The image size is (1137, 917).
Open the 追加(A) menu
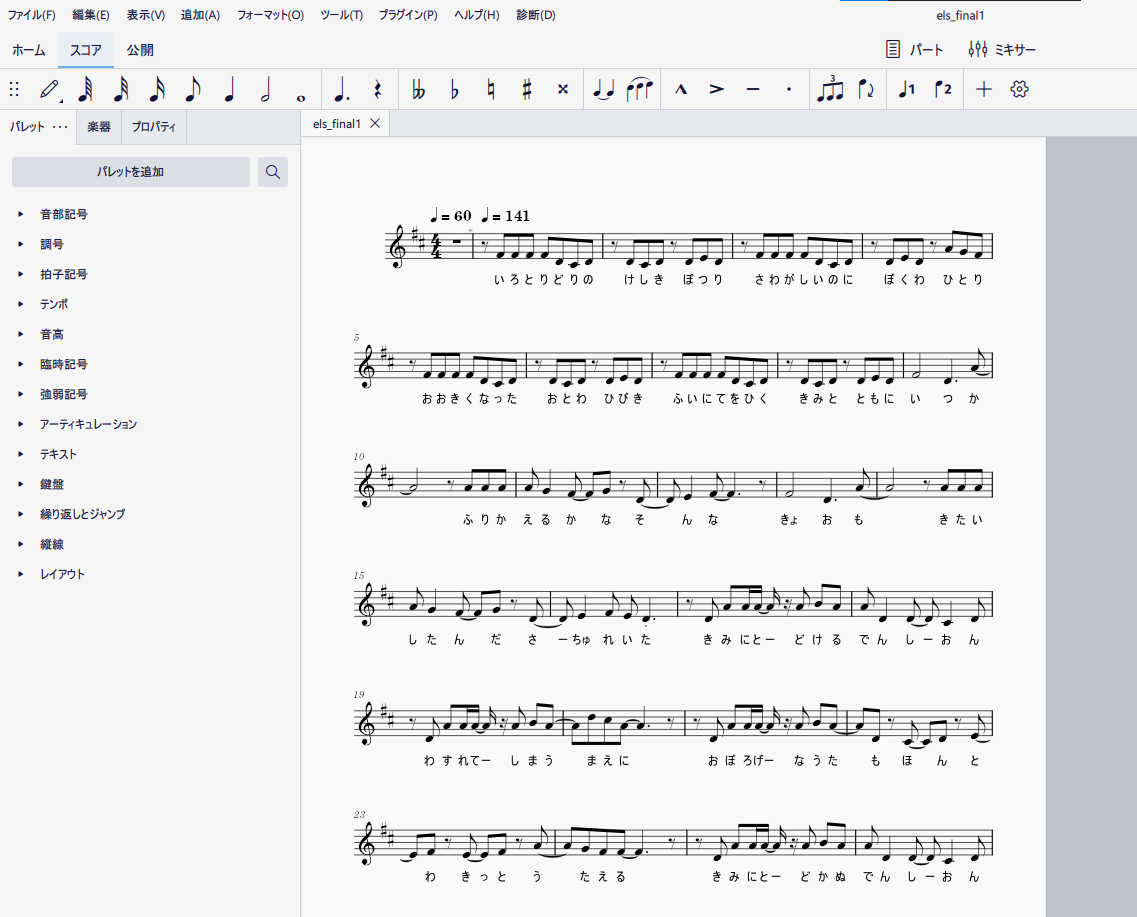pos(200,14)
